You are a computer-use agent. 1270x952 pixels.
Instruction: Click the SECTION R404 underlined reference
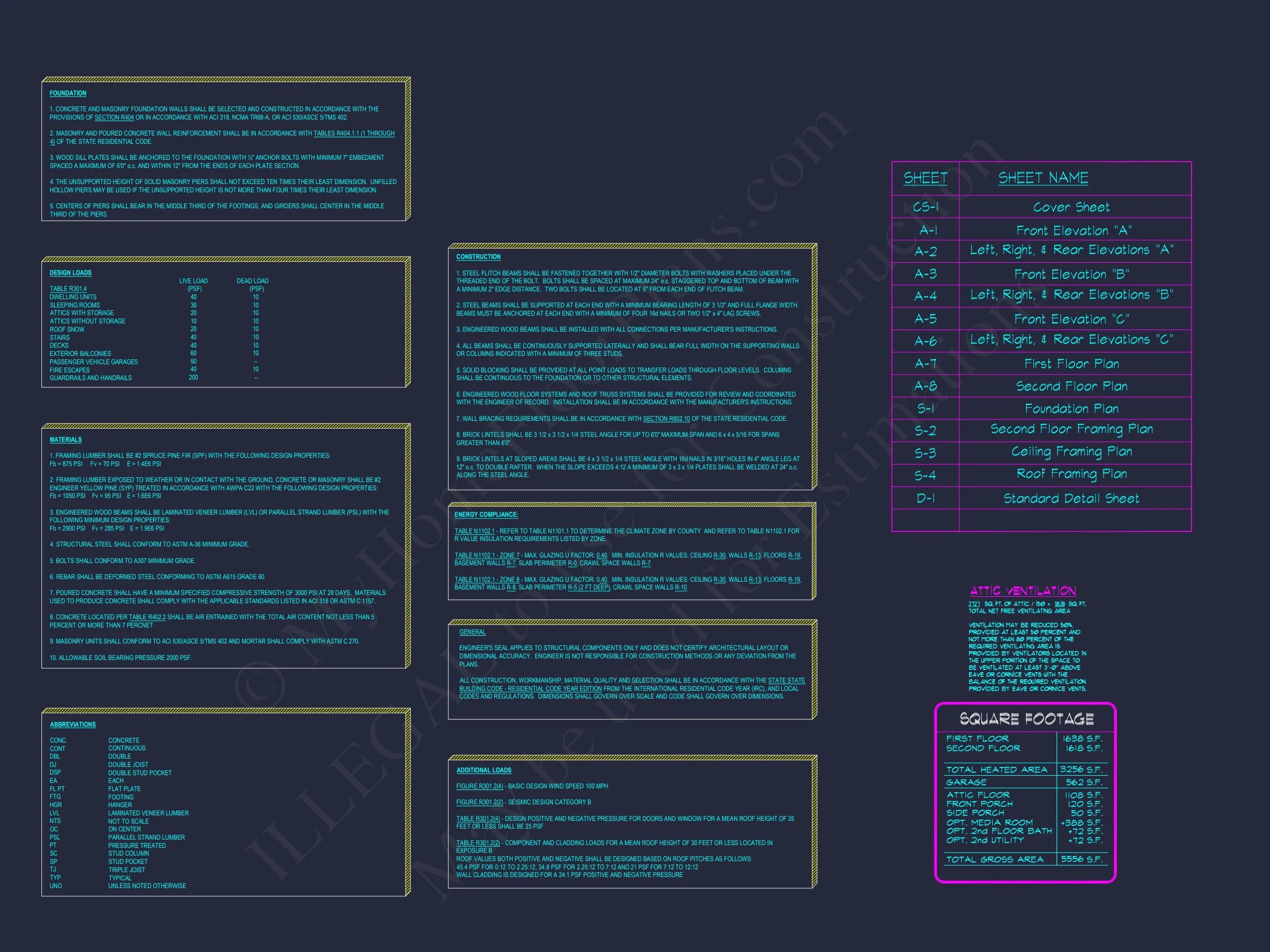[114, 118]
